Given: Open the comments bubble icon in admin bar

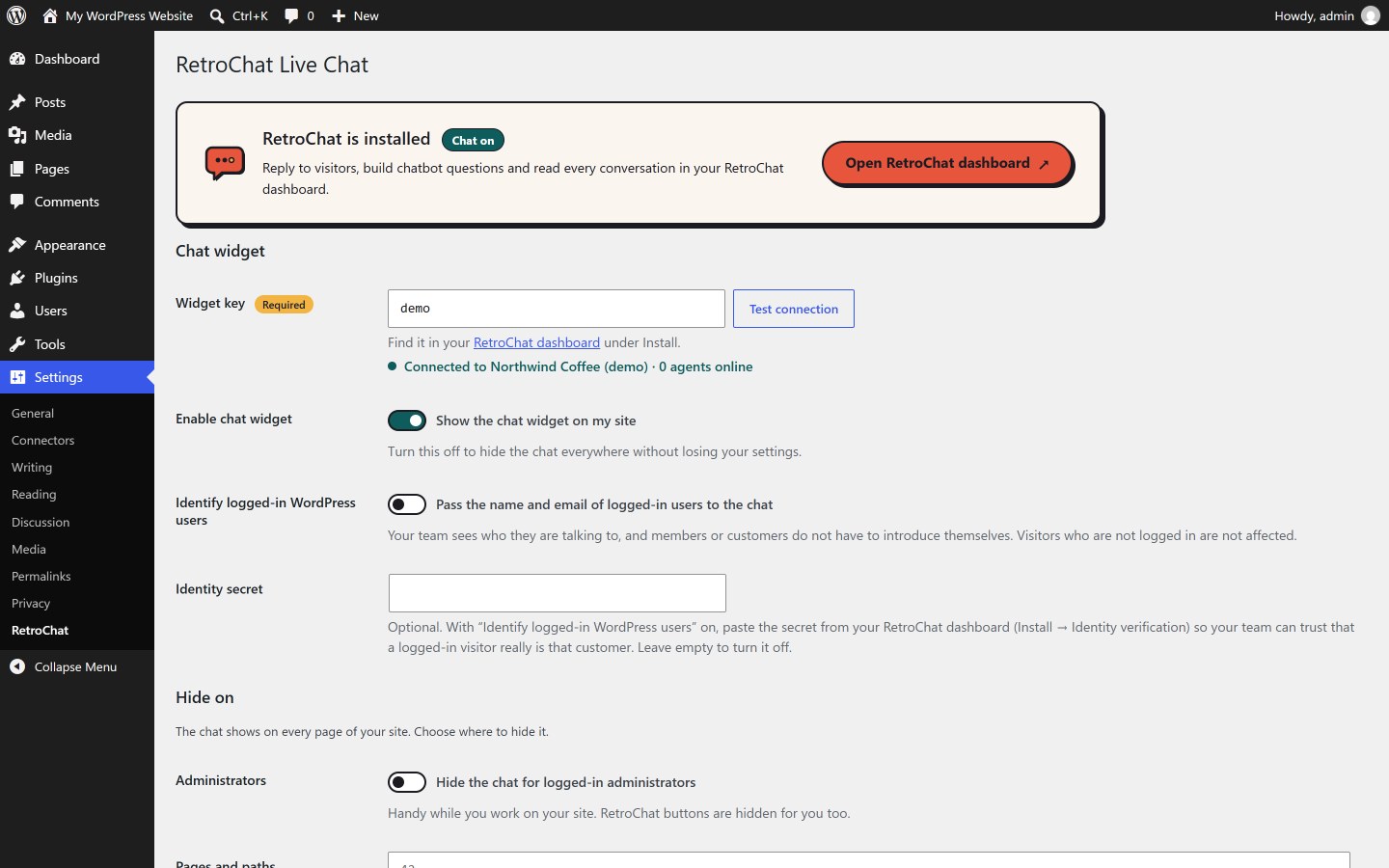Looking at the screenshot, I should pyautogui.click(x=291, y=15).
